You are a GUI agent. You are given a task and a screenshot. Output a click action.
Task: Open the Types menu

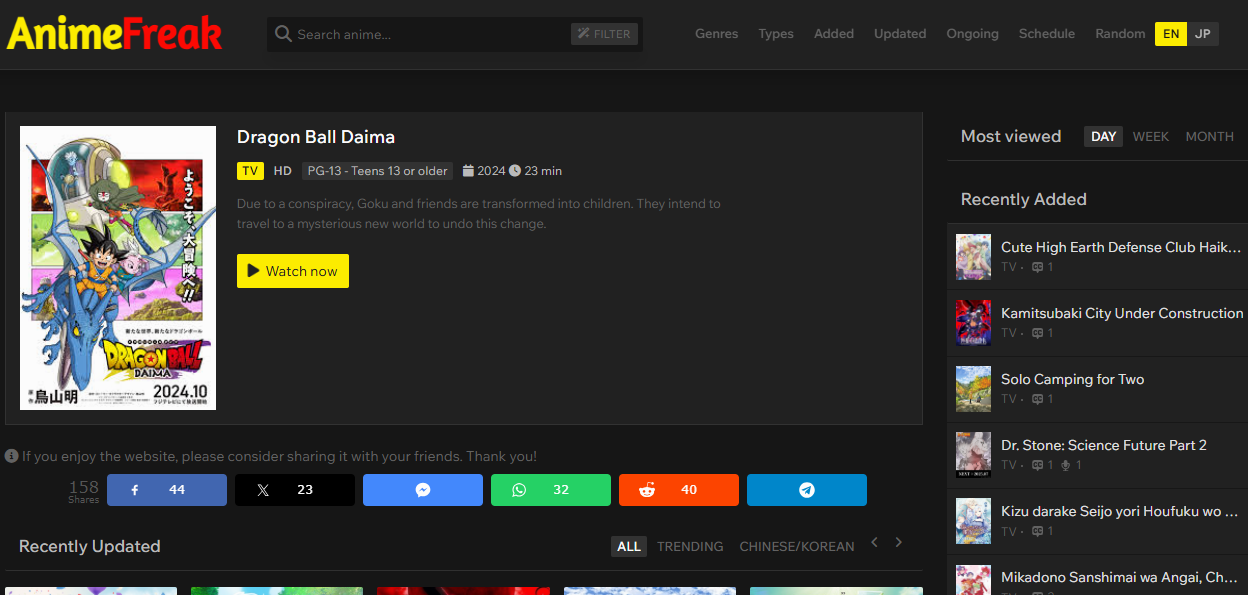tap(776, 34)
